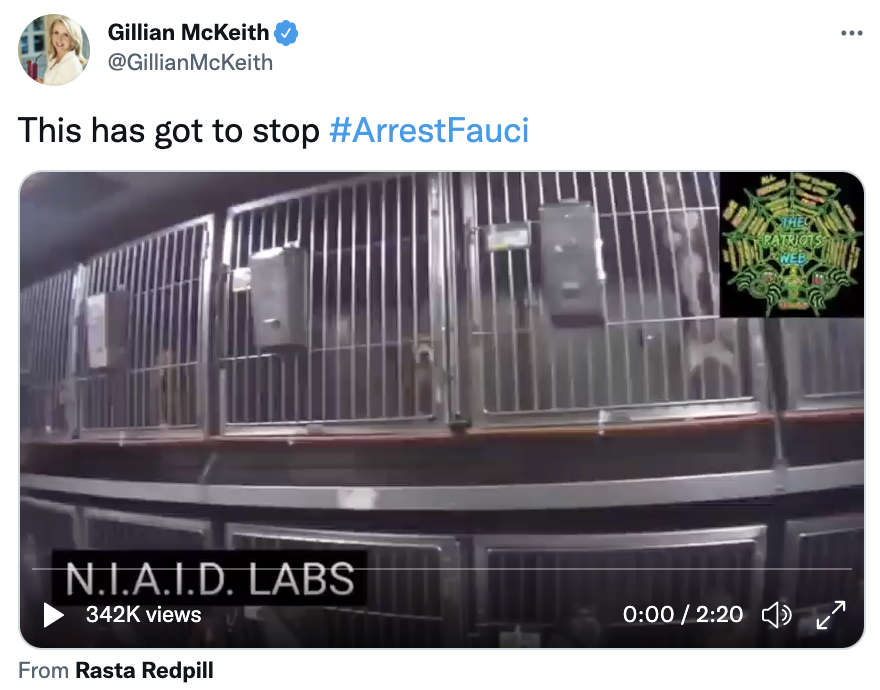The width and height of the screenshot is (880, 690).
Task: Open the #ArrestFauci hashtag
Action: pos(429,130)
